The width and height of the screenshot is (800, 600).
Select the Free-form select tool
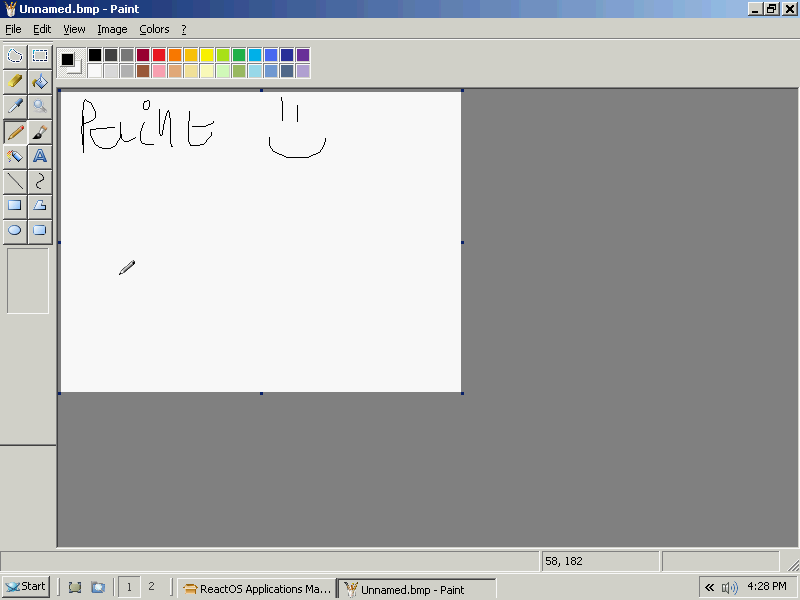[15, 56]
